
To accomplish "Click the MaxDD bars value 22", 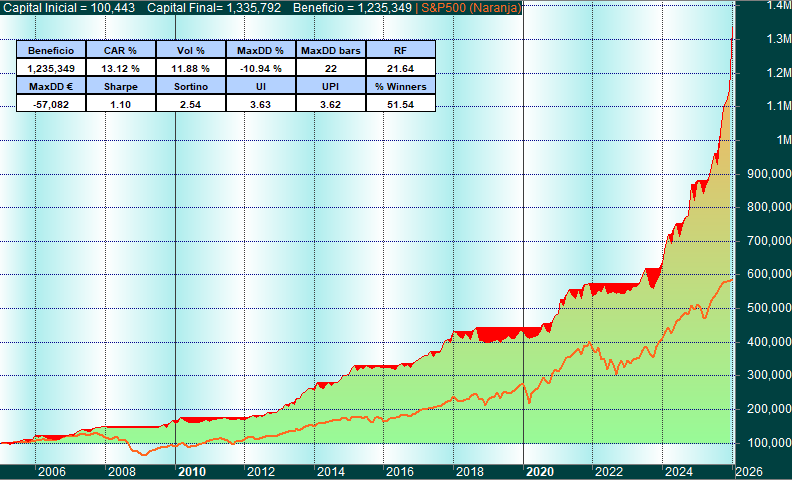I will coord(331,68).
